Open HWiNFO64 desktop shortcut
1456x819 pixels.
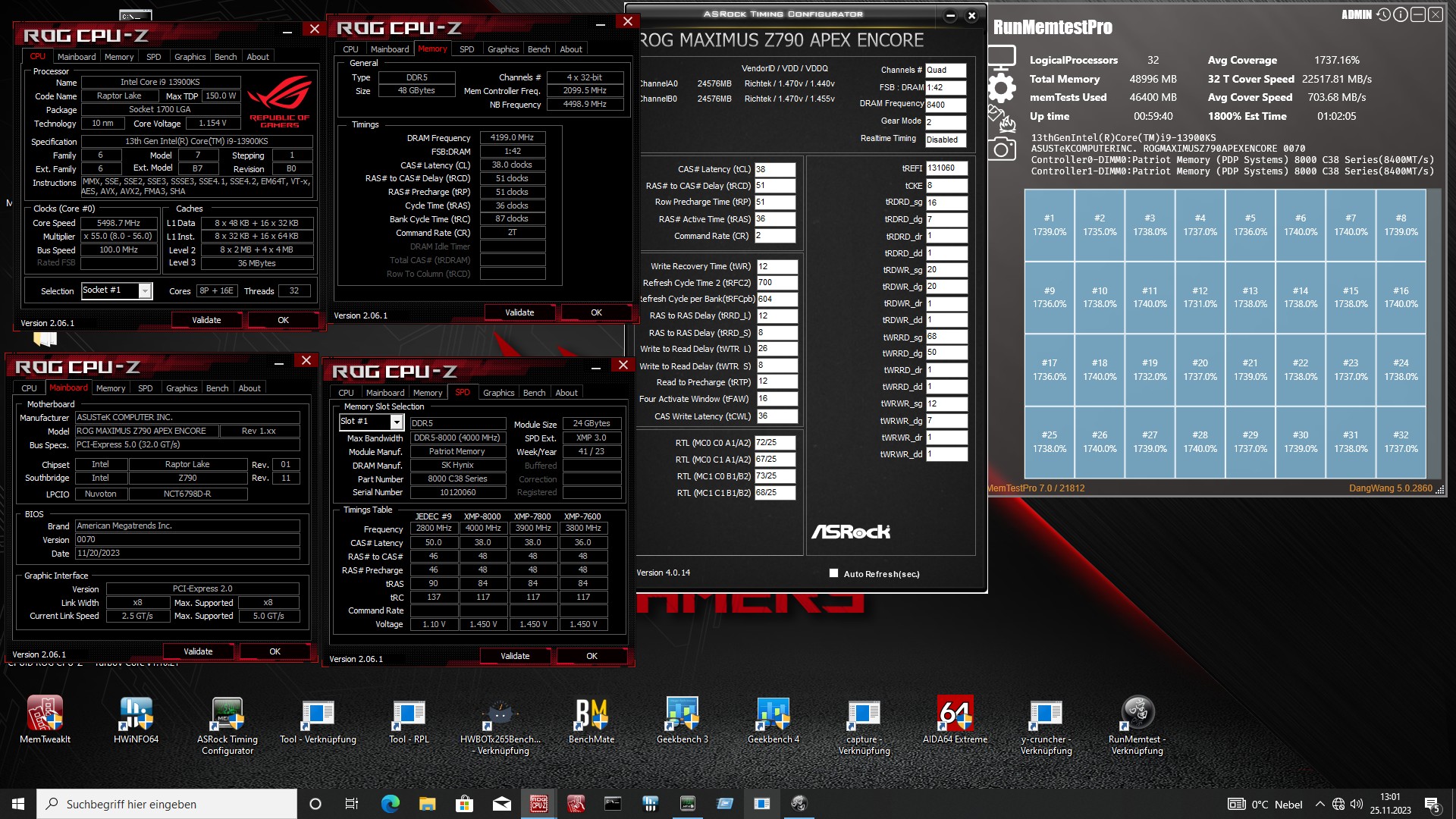coord(136,720)
